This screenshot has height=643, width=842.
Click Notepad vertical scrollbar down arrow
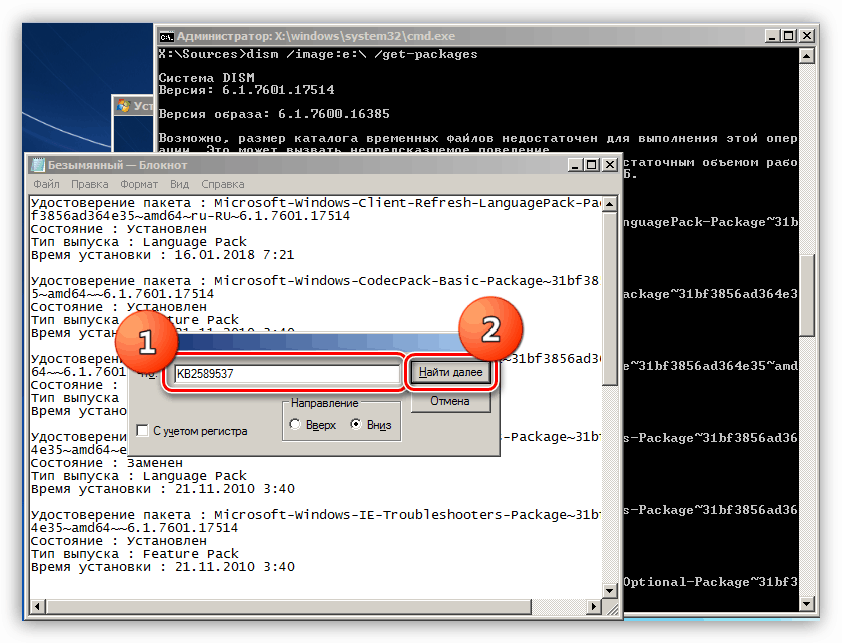(609, 591)
